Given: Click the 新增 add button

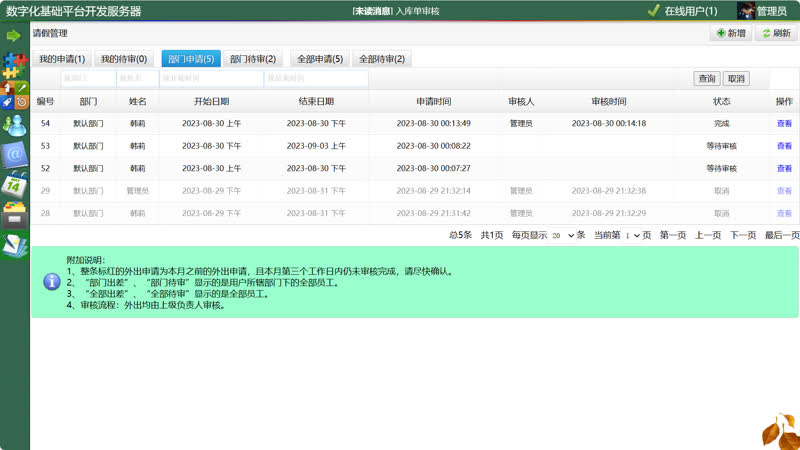Looking at the screenshot, I should click(730, 34).
